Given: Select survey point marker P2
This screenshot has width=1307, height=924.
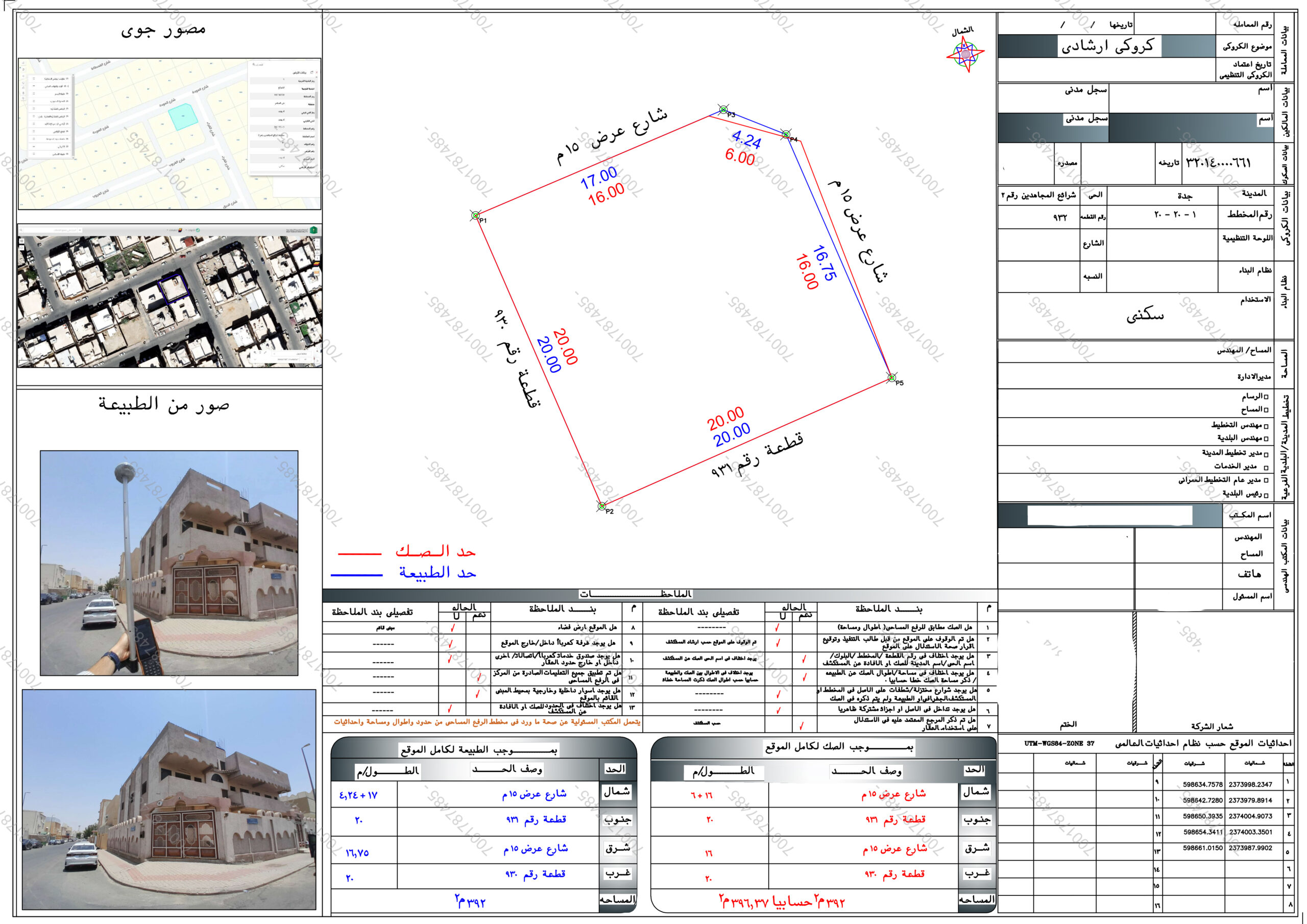Looking at the screenshot, I should (602, 506).
